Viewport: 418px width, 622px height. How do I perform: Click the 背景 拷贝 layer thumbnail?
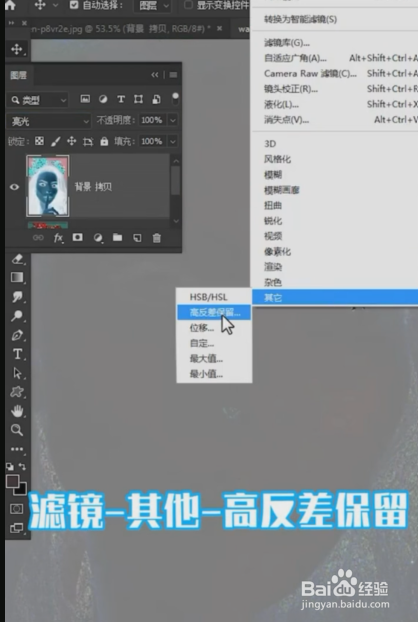coord(48,186)
